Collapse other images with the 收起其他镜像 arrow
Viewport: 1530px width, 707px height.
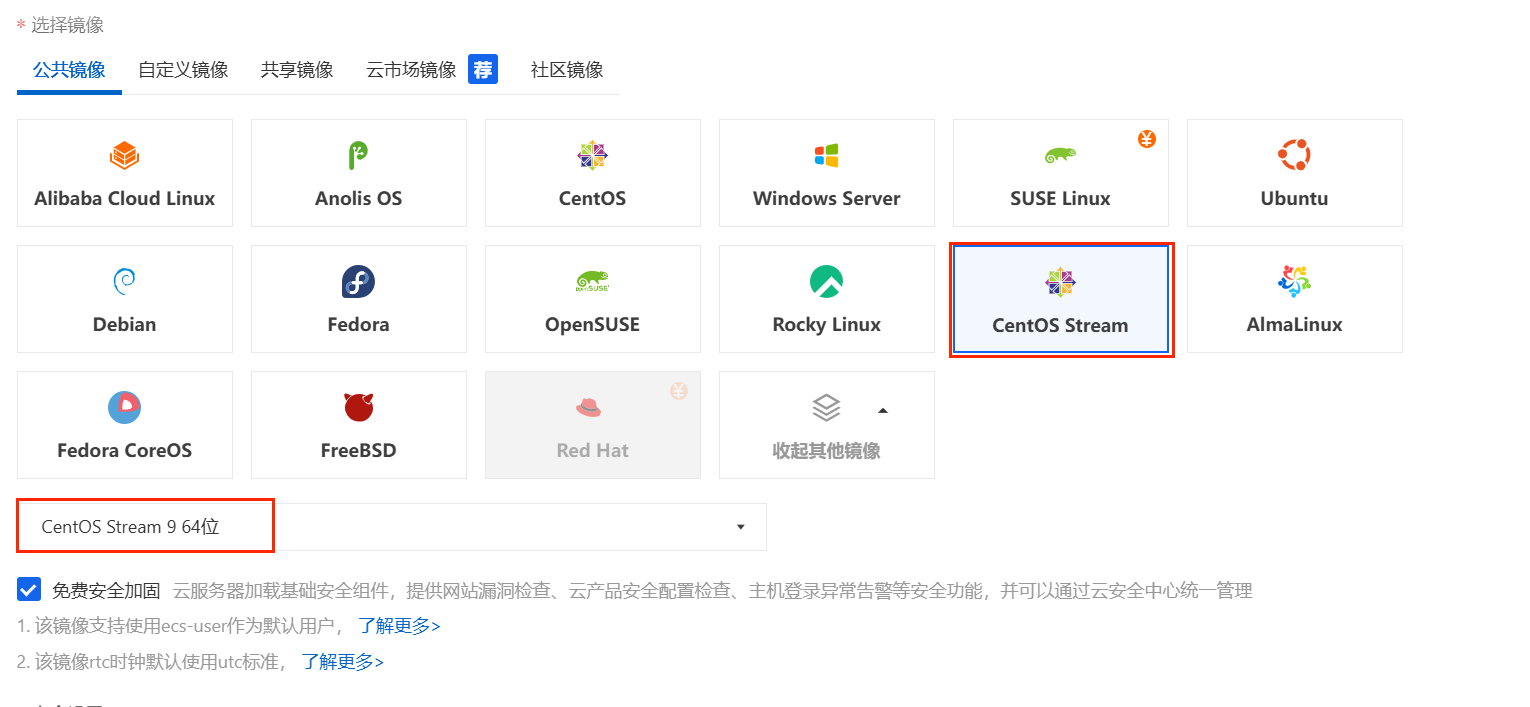[883, 410]
